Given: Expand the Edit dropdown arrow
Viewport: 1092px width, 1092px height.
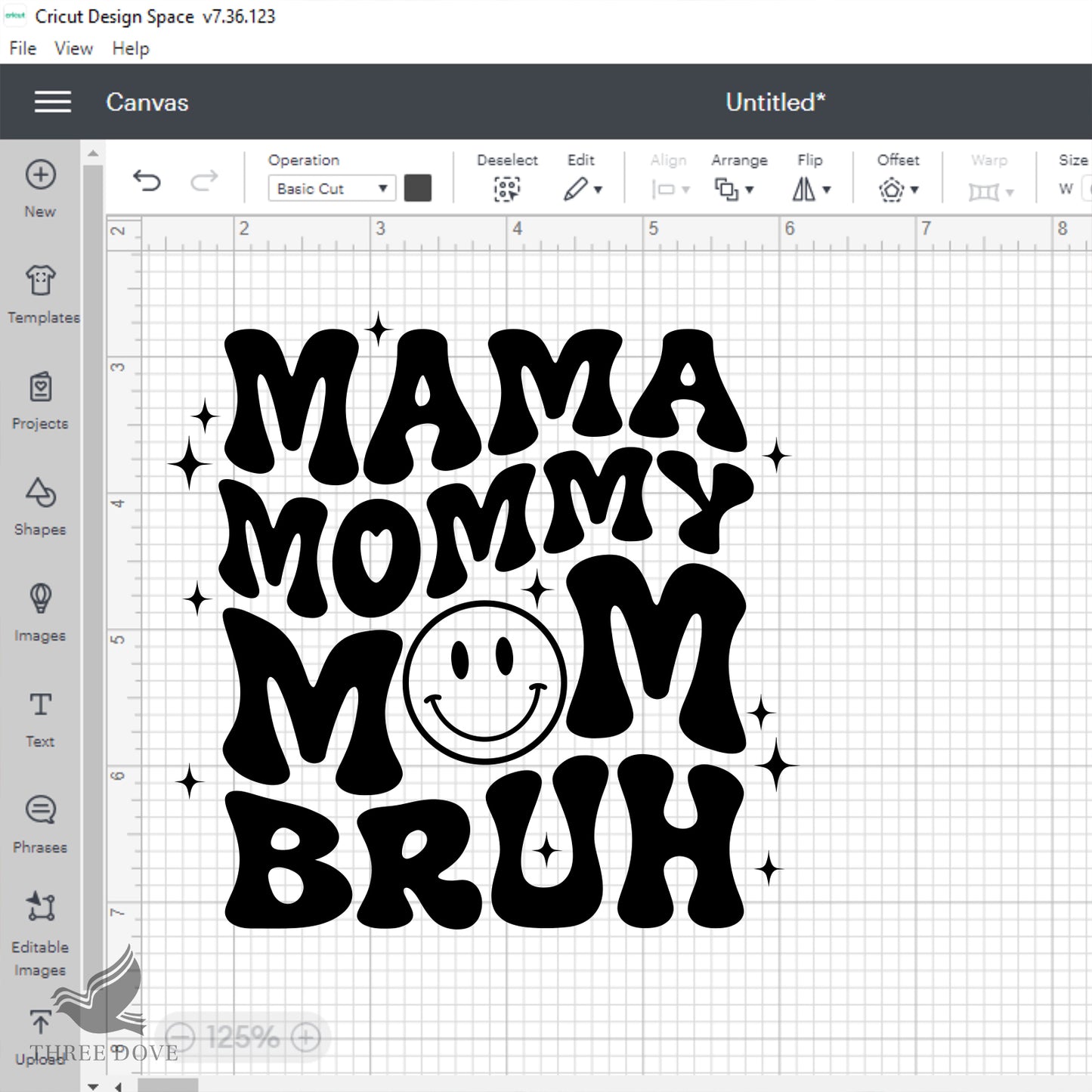Looking at the screenshot, I should (x=599, y=190).
